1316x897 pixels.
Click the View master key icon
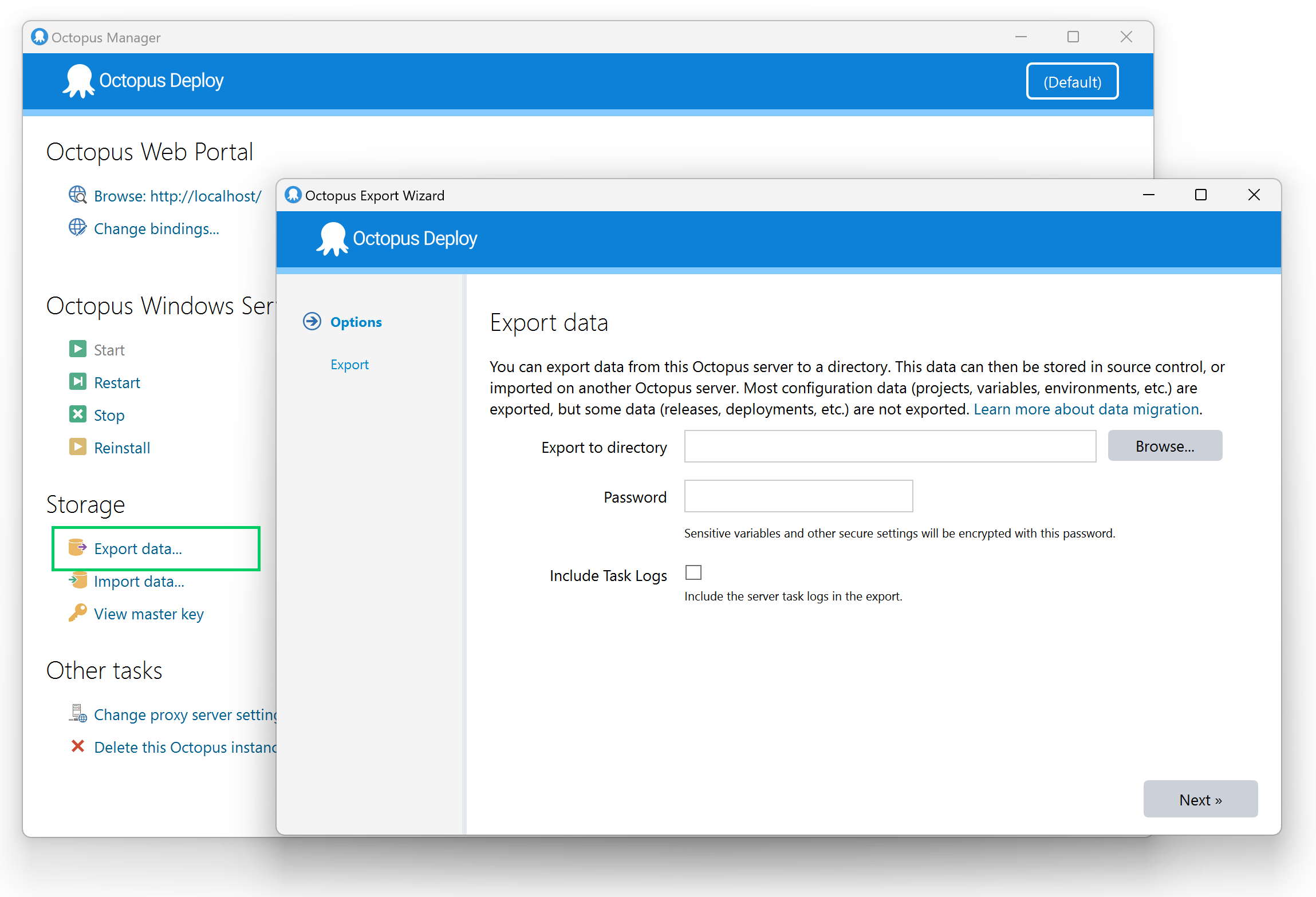[x=77, y=613]
